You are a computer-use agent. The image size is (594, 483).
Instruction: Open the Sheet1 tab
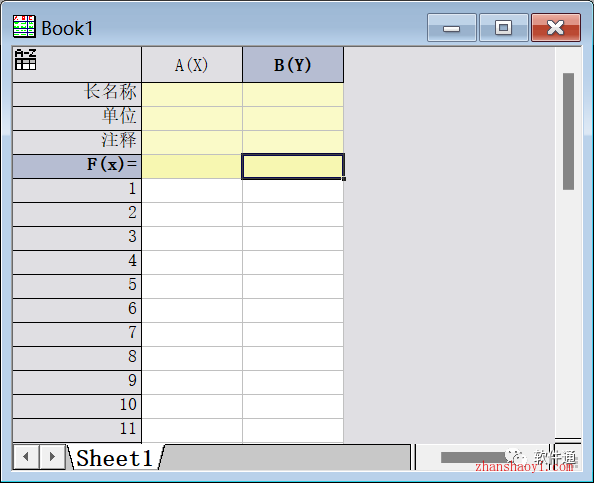click(115, 458)
